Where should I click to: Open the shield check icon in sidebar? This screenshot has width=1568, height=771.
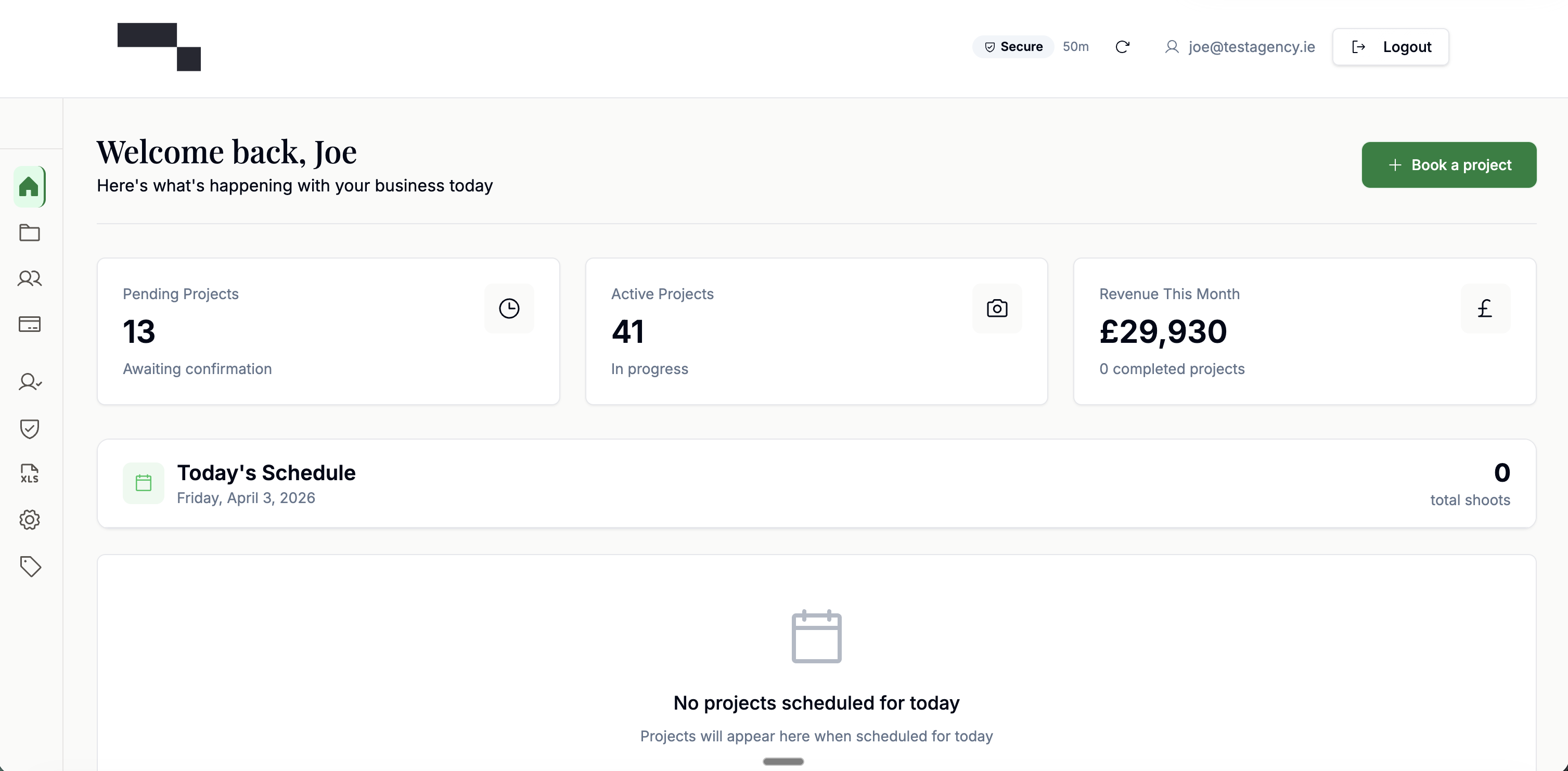click(x=29, y=428)
